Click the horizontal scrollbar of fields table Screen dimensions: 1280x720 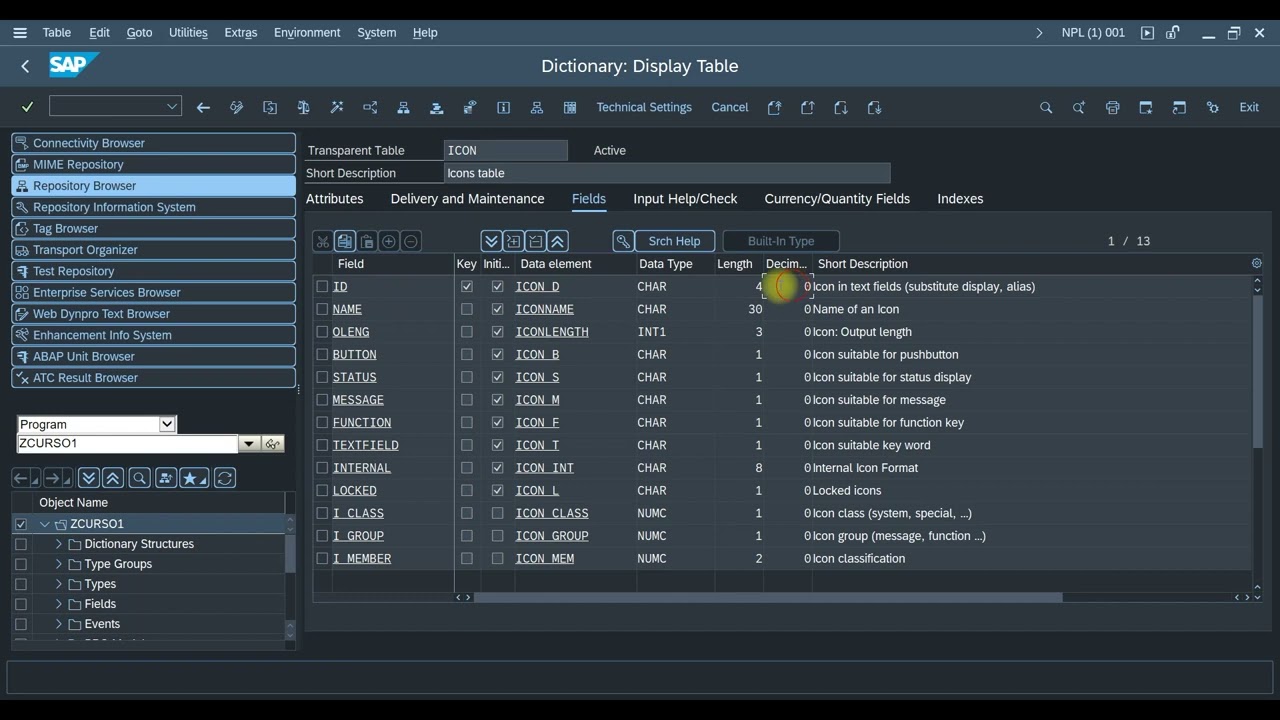767,597
